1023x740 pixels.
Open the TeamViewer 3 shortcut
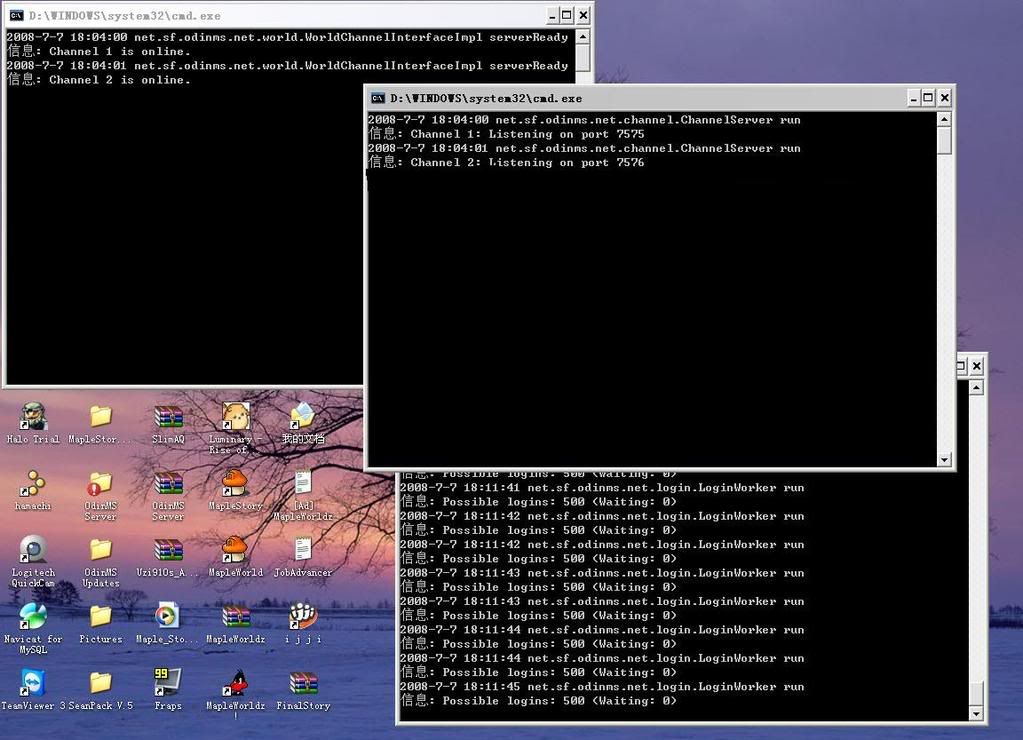[x=33, y=683]
